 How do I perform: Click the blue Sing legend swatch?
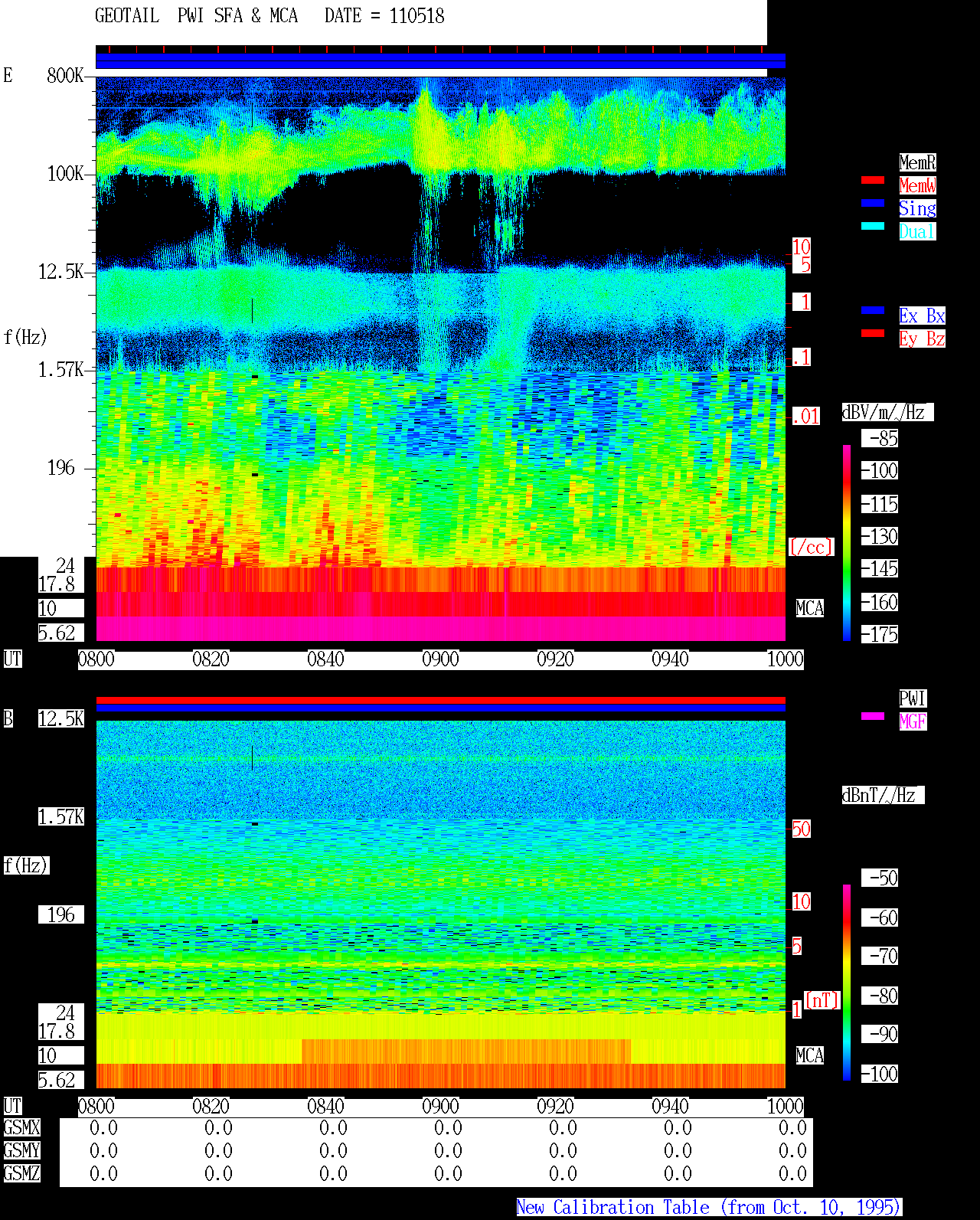[x=873, y=203]
